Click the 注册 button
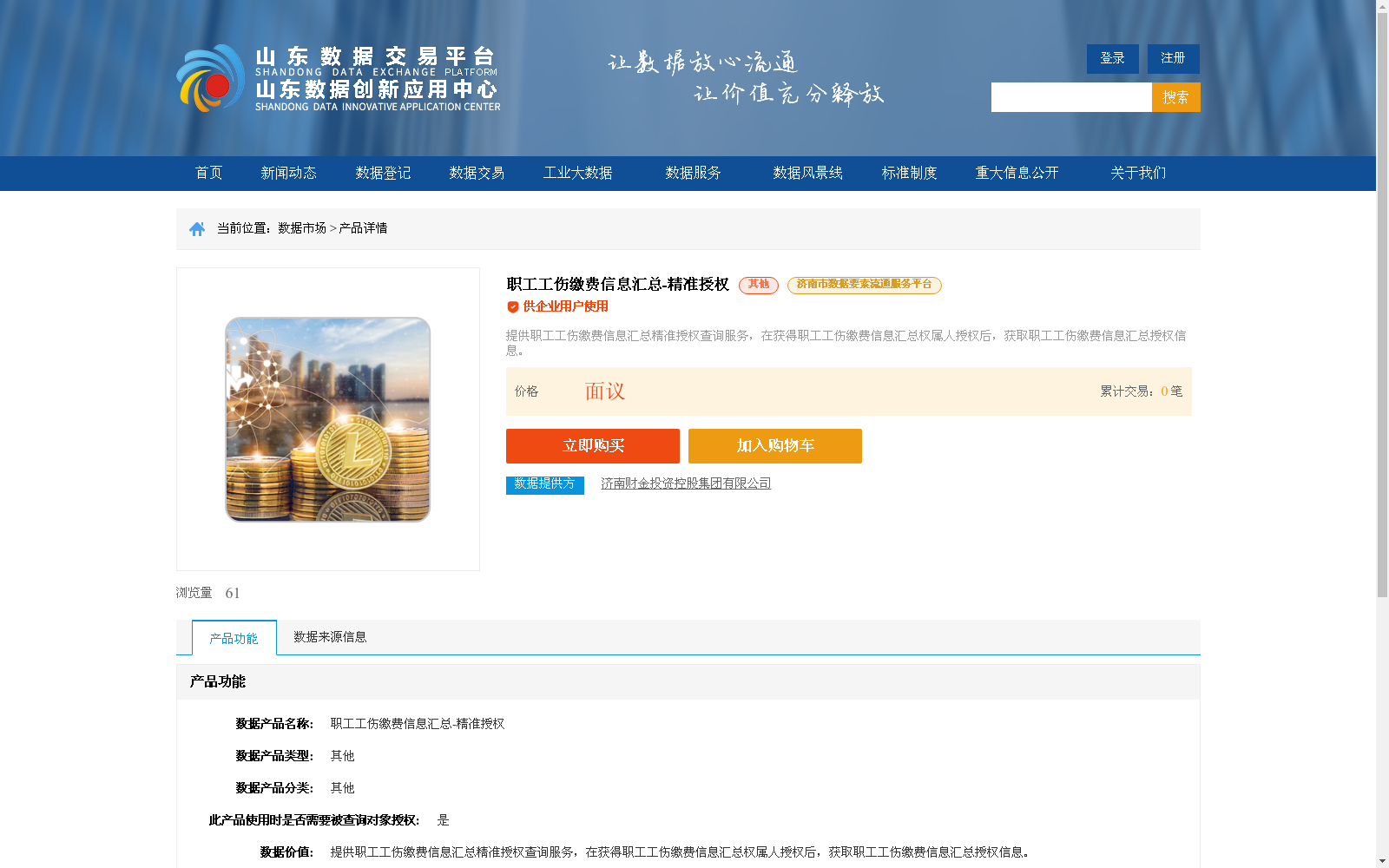 1174,59
